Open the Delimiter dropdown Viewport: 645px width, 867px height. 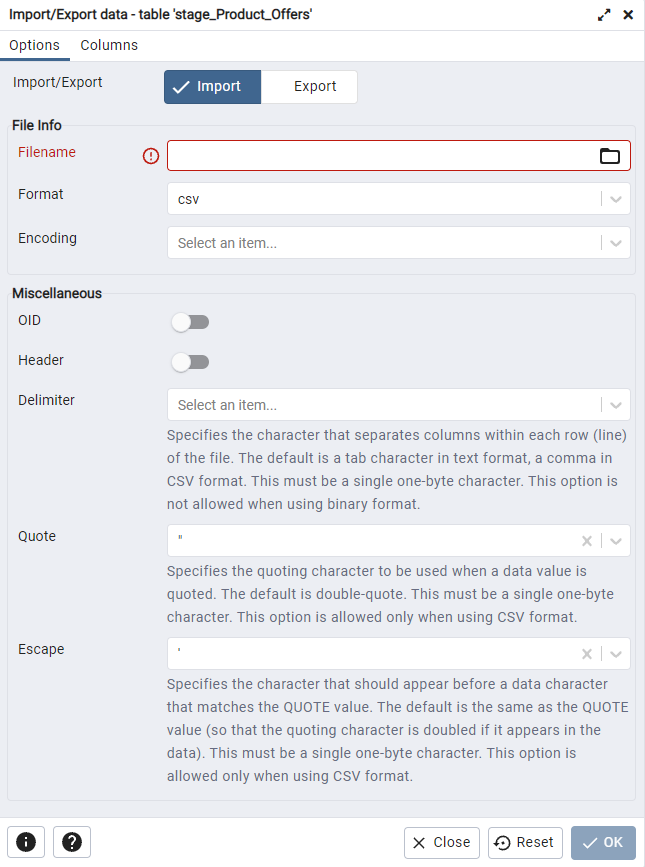(398, 405)
